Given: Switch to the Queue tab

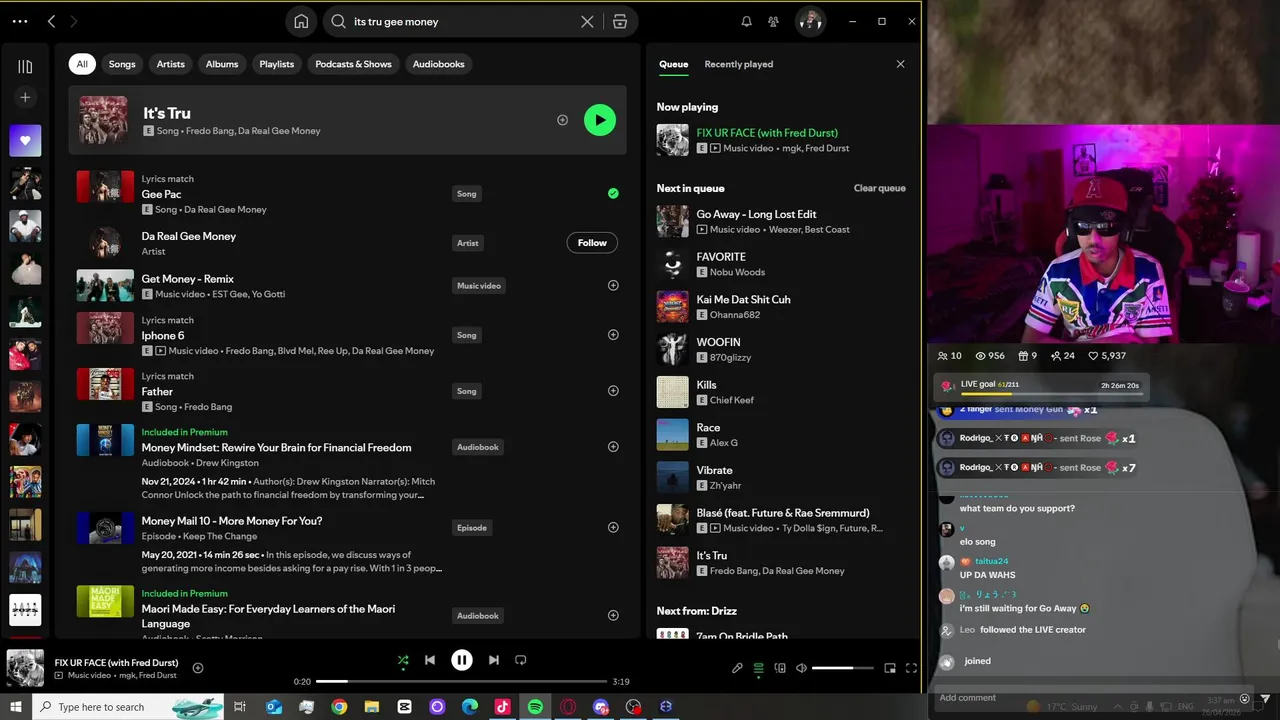Looking at the screenshot, I should tap(673, 64).
